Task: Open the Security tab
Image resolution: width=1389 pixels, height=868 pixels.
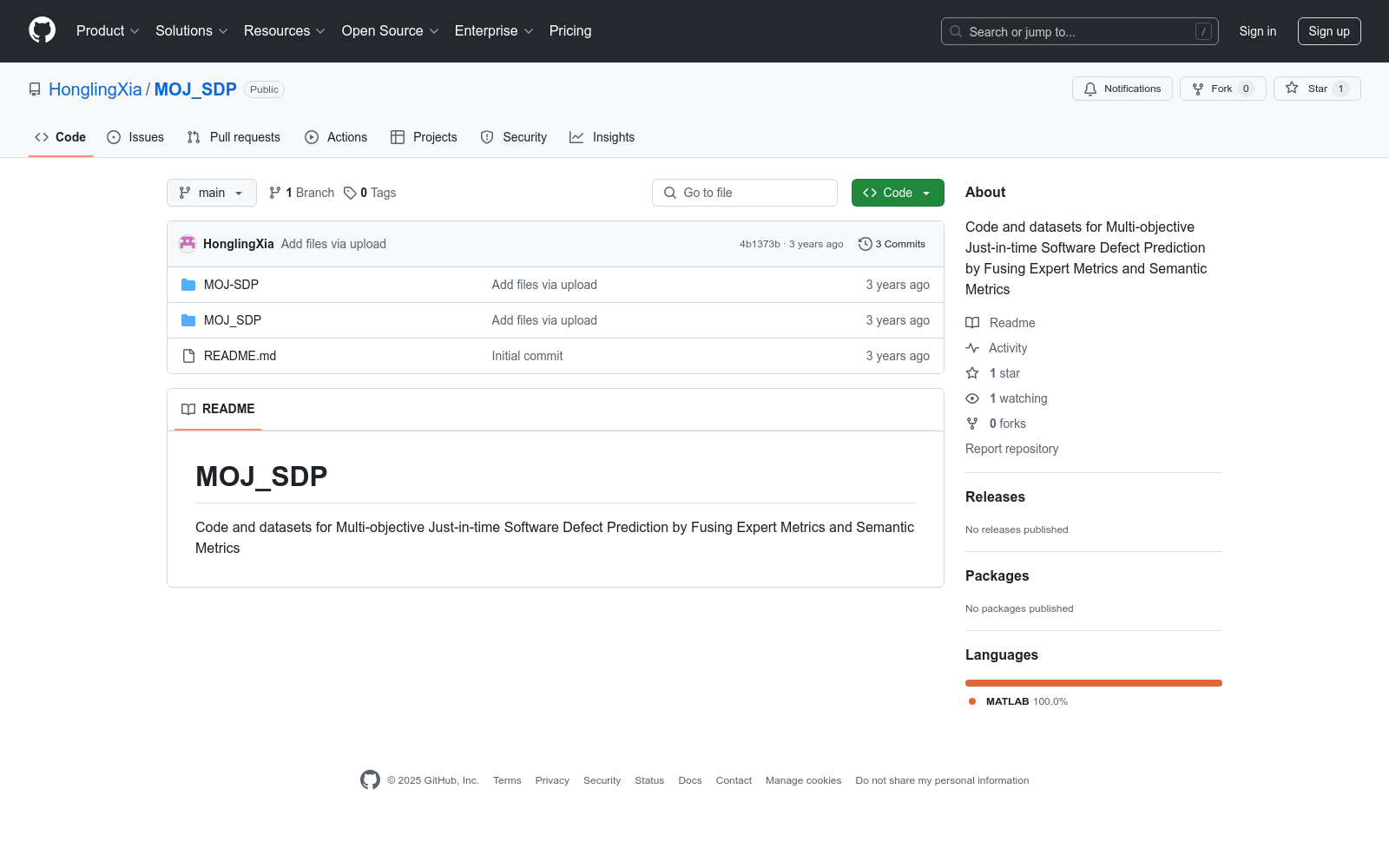Action: [514, 137]
